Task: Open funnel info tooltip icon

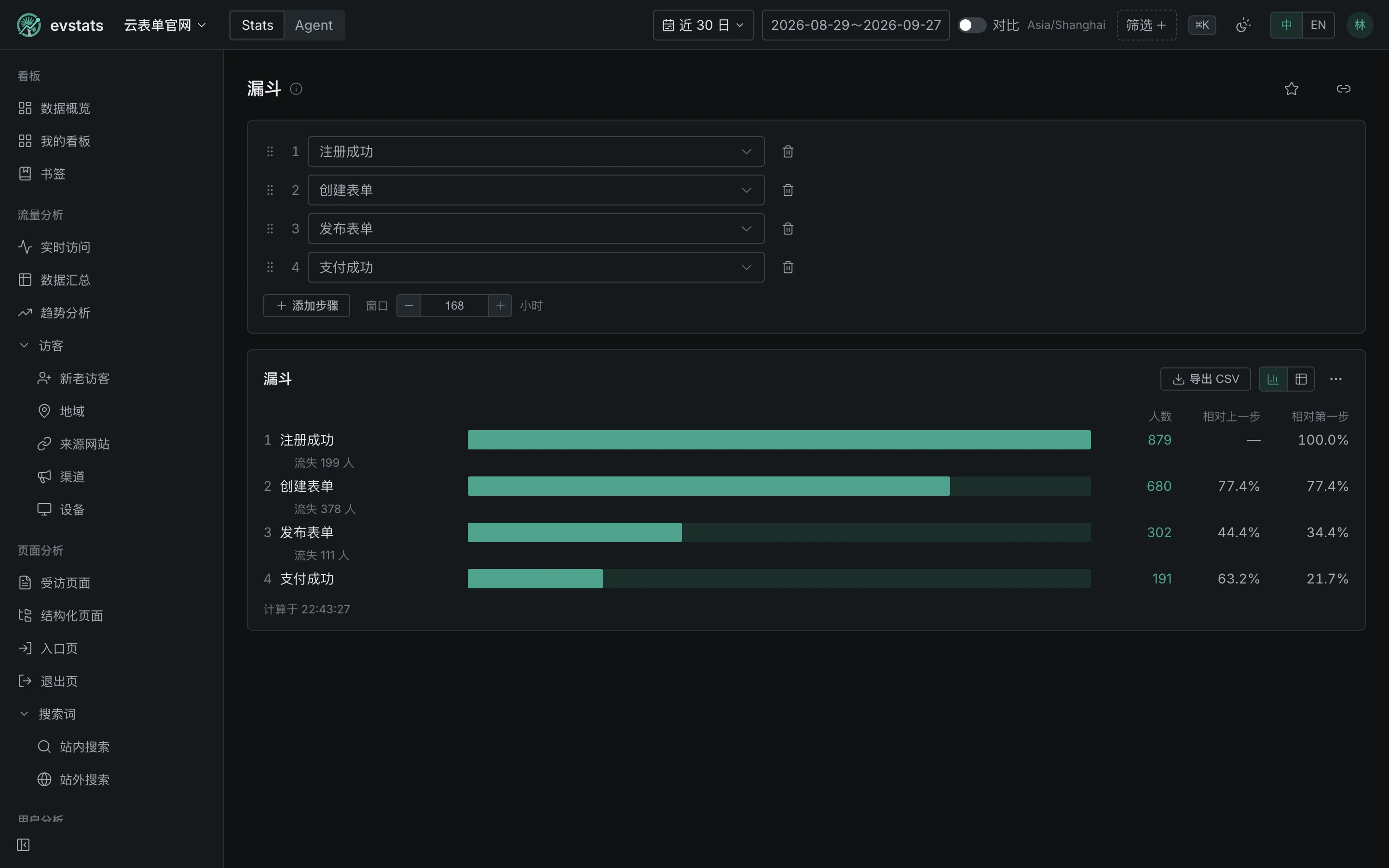Action: coord(296,88)
